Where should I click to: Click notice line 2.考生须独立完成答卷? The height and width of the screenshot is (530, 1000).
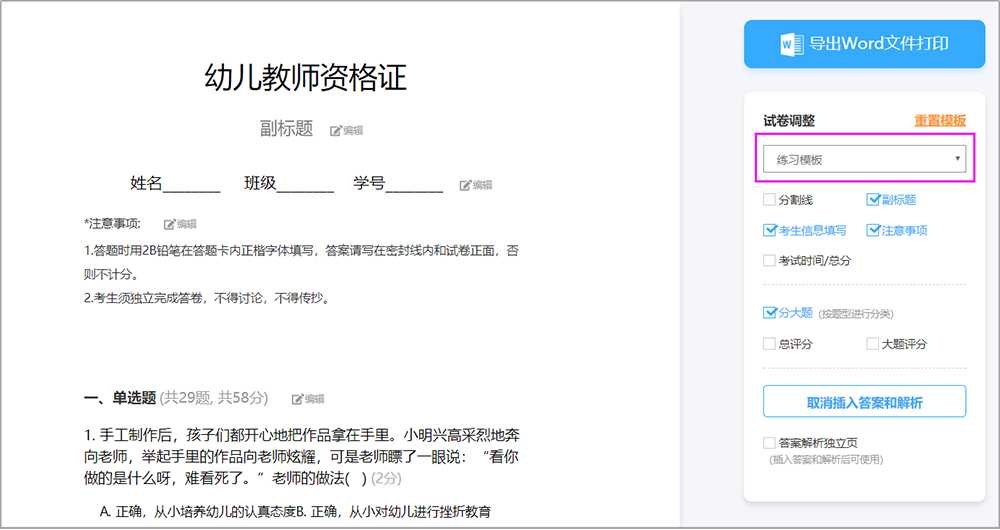click(207, 298)
